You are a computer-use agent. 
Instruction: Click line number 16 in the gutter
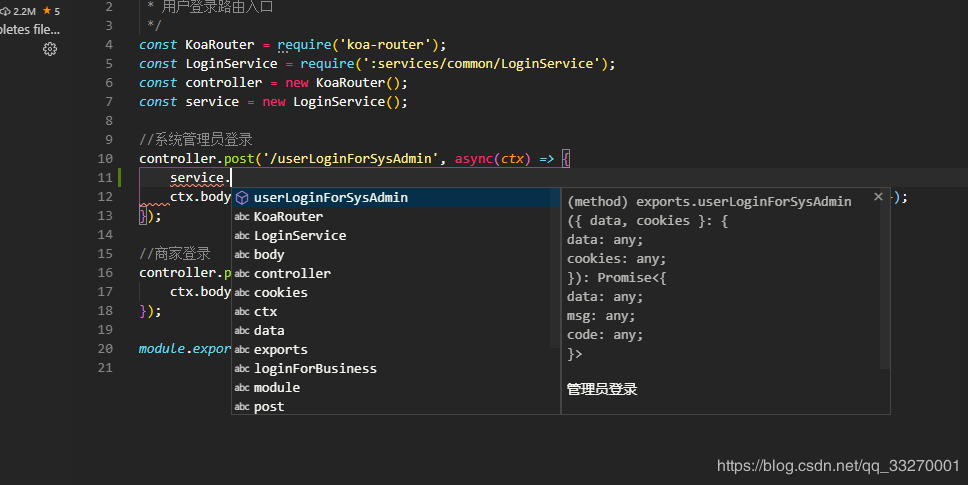click(x=106, y=273)
